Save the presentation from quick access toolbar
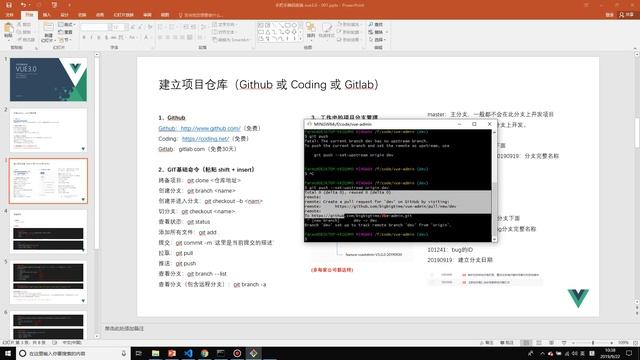 [x=9, y=5]
